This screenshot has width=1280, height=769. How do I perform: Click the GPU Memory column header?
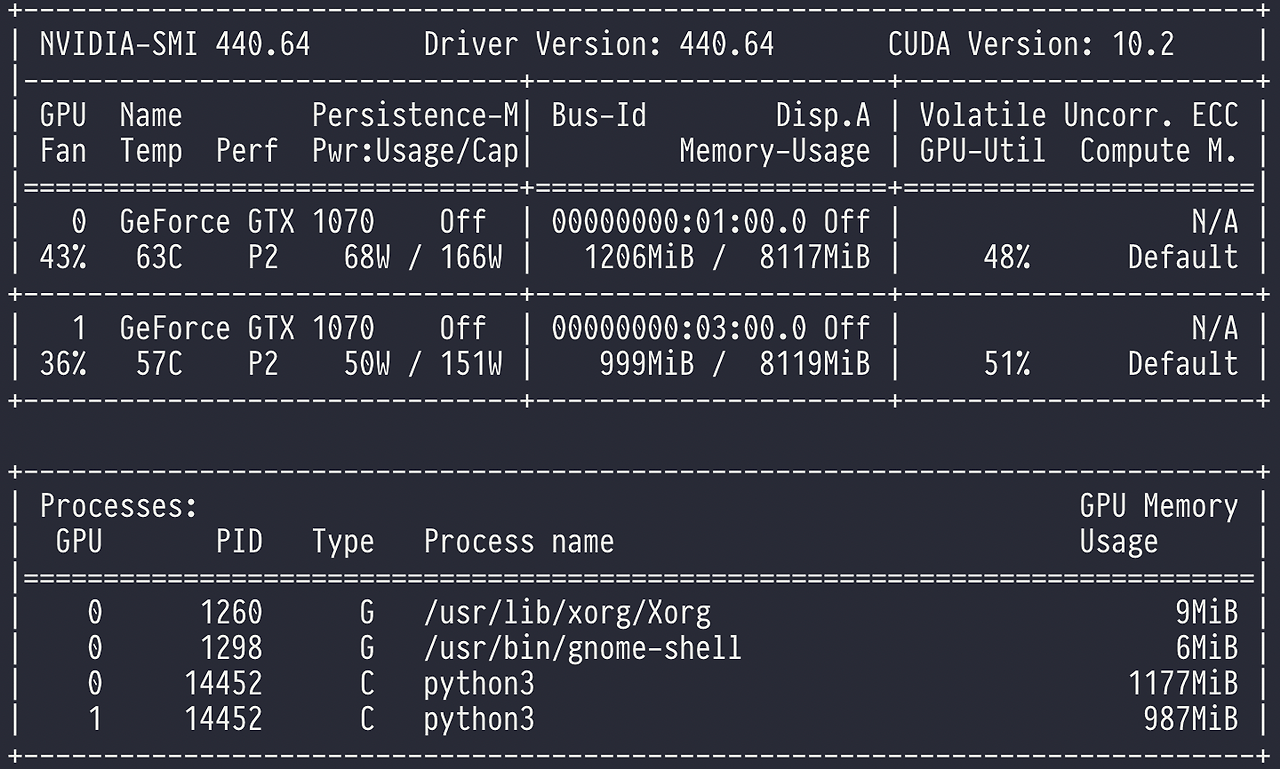point(1159,506)
